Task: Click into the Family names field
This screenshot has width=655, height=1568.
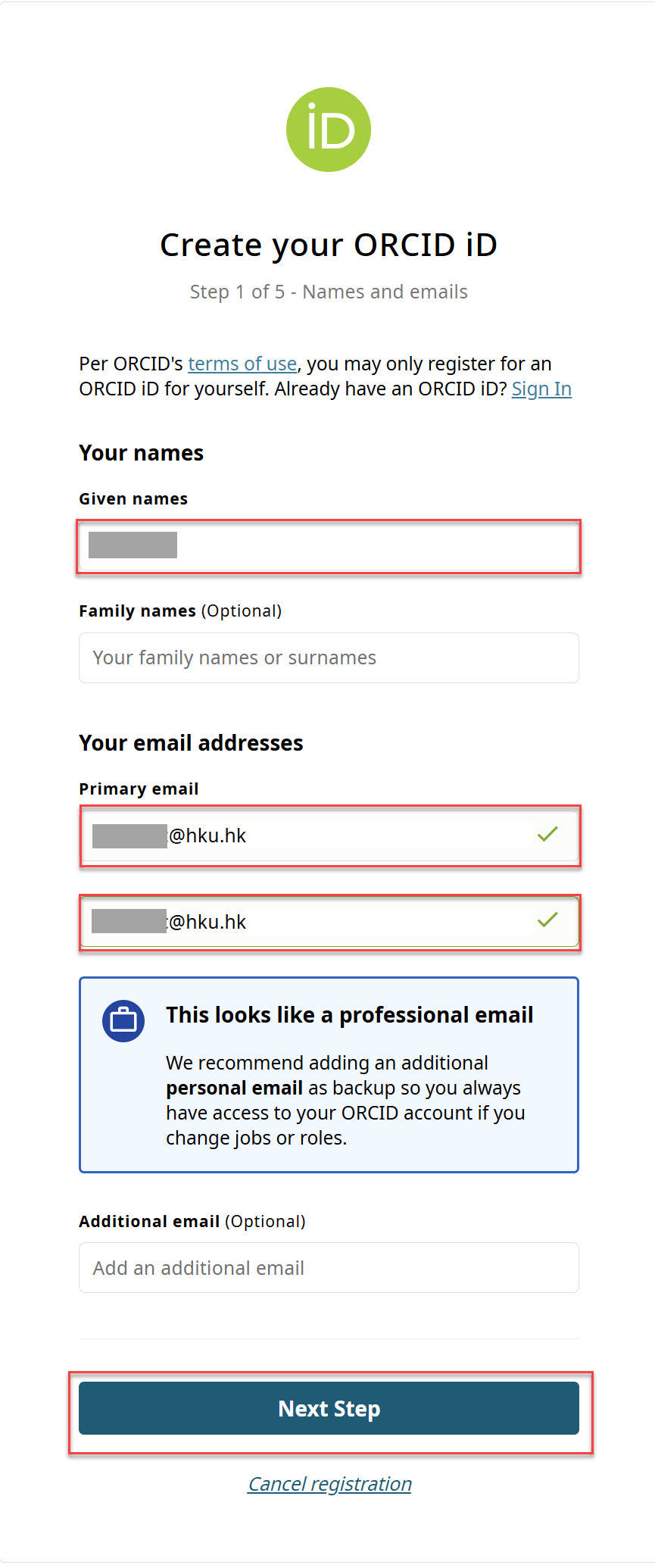Action: pyautogui.click(x=329, y=657)
